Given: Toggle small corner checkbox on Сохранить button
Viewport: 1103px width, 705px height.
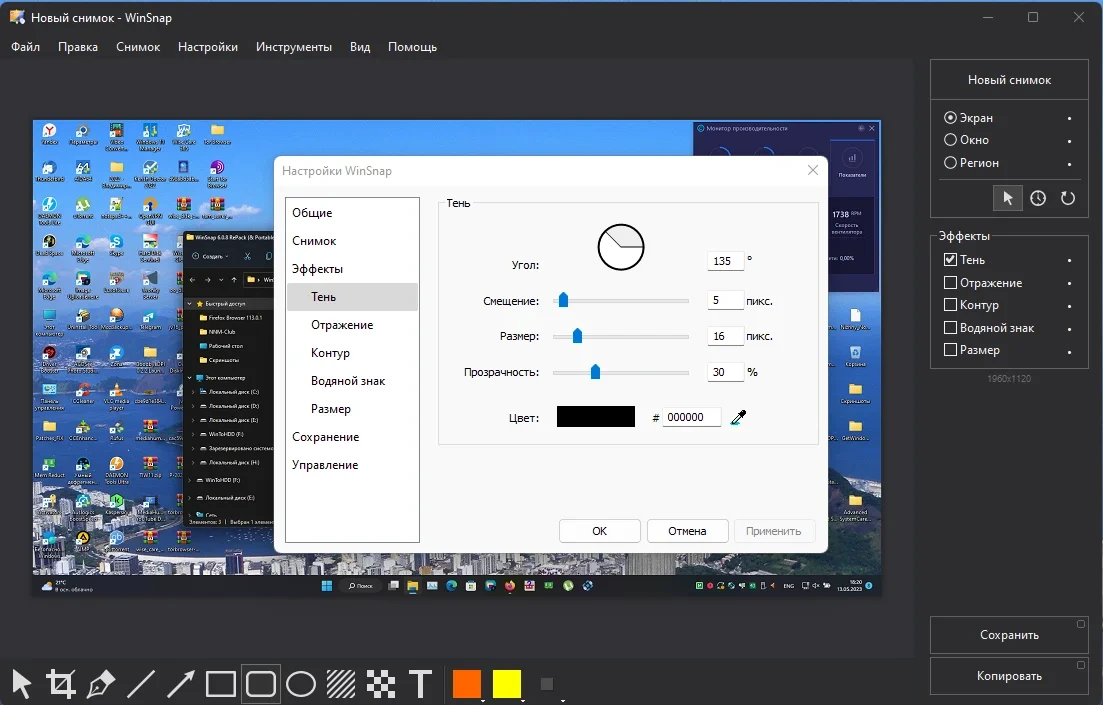Looking at the screenshot, I should pyautogui.click(x=1081, y=624).
